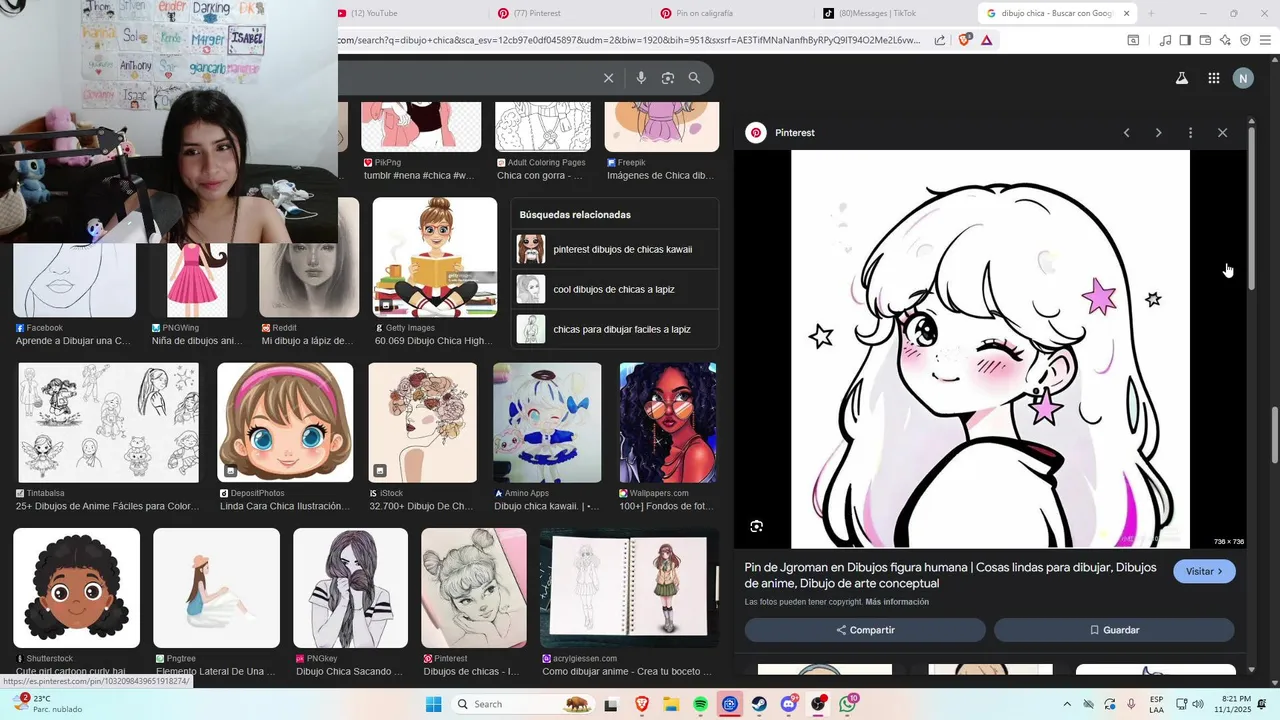Click the taskbar volume speaker icon
1280x720 pixels.
click(x=1200, y=704)
